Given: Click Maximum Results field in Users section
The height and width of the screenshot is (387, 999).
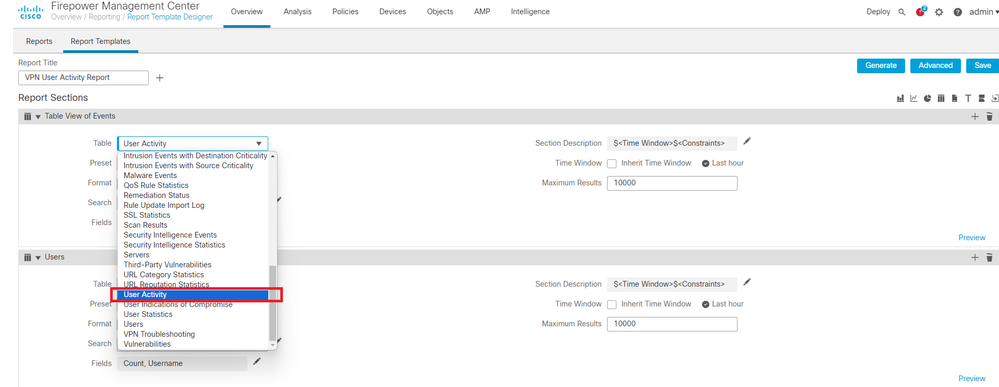Looking at the screenshot, I should [x=672, y=325].
